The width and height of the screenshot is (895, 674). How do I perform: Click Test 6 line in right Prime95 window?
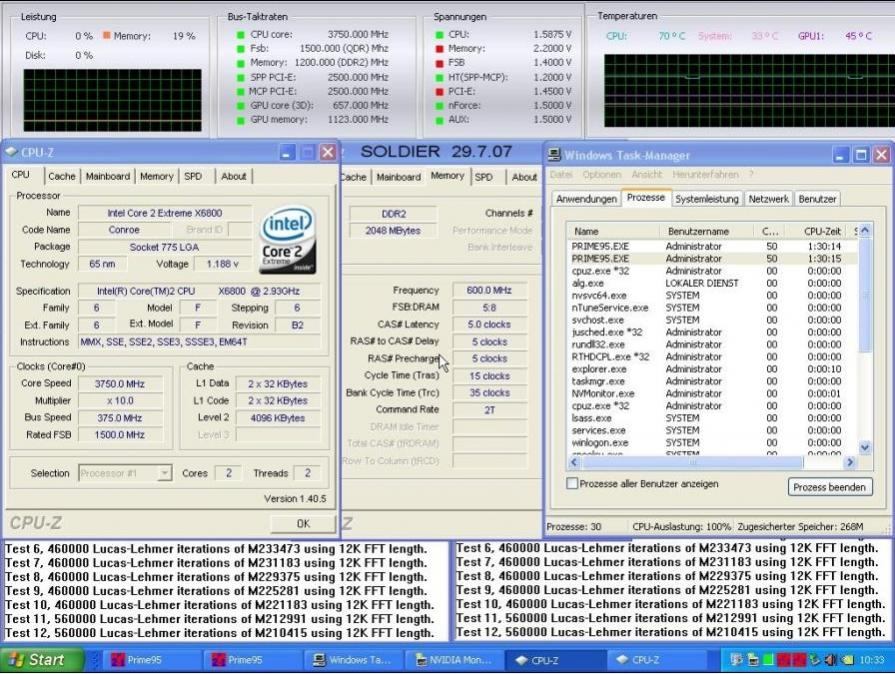point(667,548)
